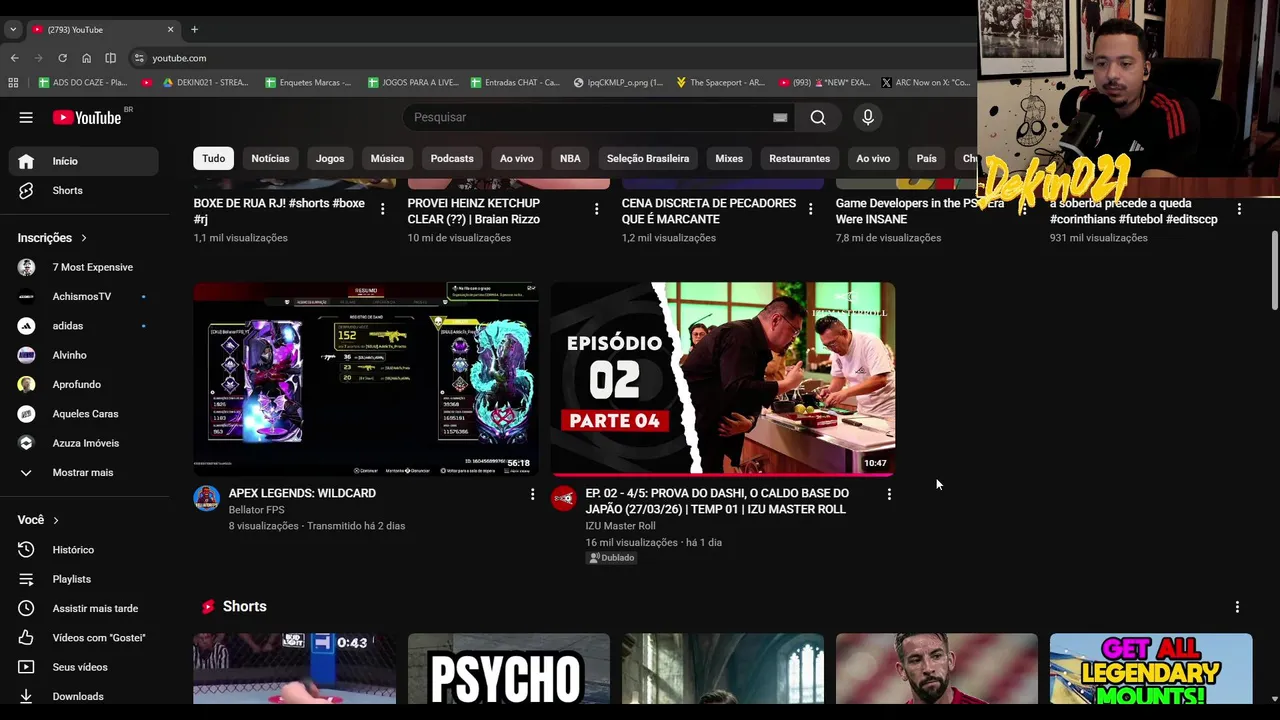This screenshot has height=720, width=1280.
Task: Open adidas channel subscription
Action: pyautogui.click(x=84, y=326)
